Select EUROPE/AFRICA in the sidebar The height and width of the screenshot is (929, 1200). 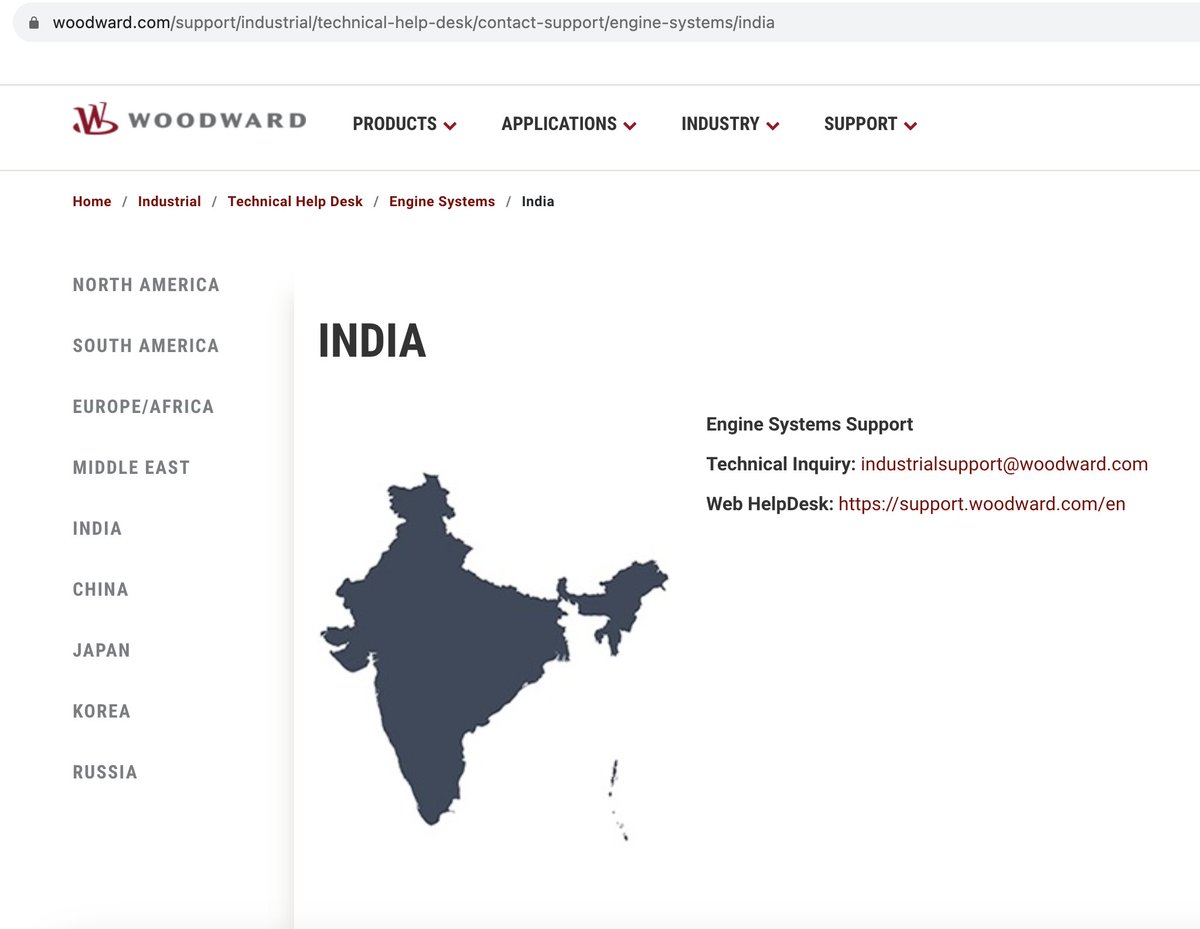tap(143, 407)
